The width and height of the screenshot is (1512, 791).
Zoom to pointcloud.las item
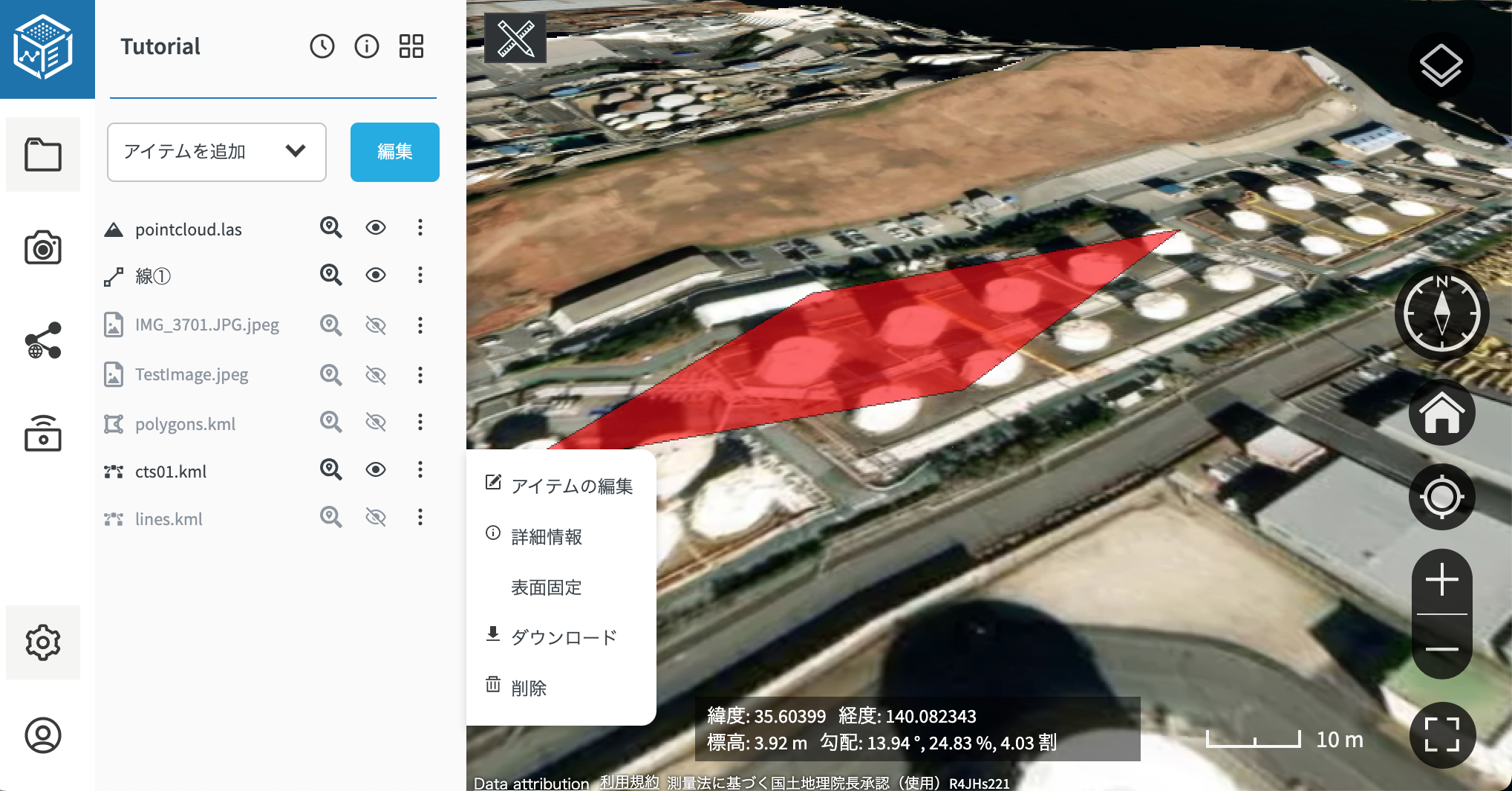click(x=330, y=227)
